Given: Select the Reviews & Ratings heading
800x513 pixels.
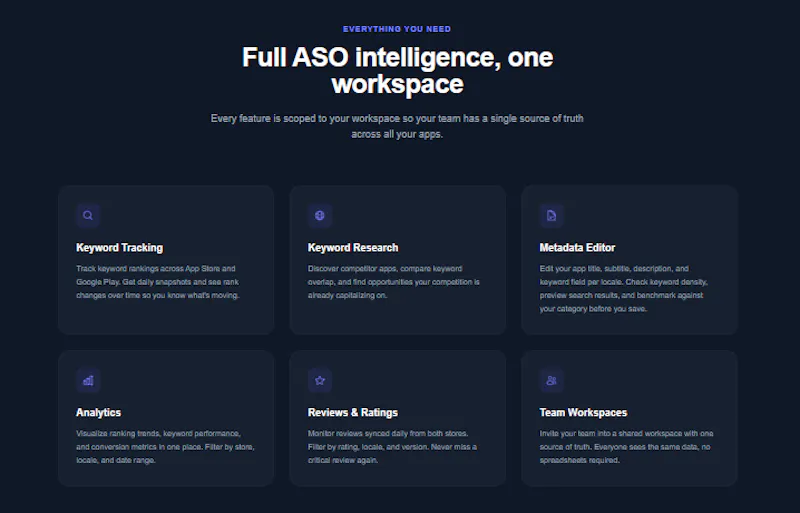Looking at the screenshot, I should pos(353,412).
